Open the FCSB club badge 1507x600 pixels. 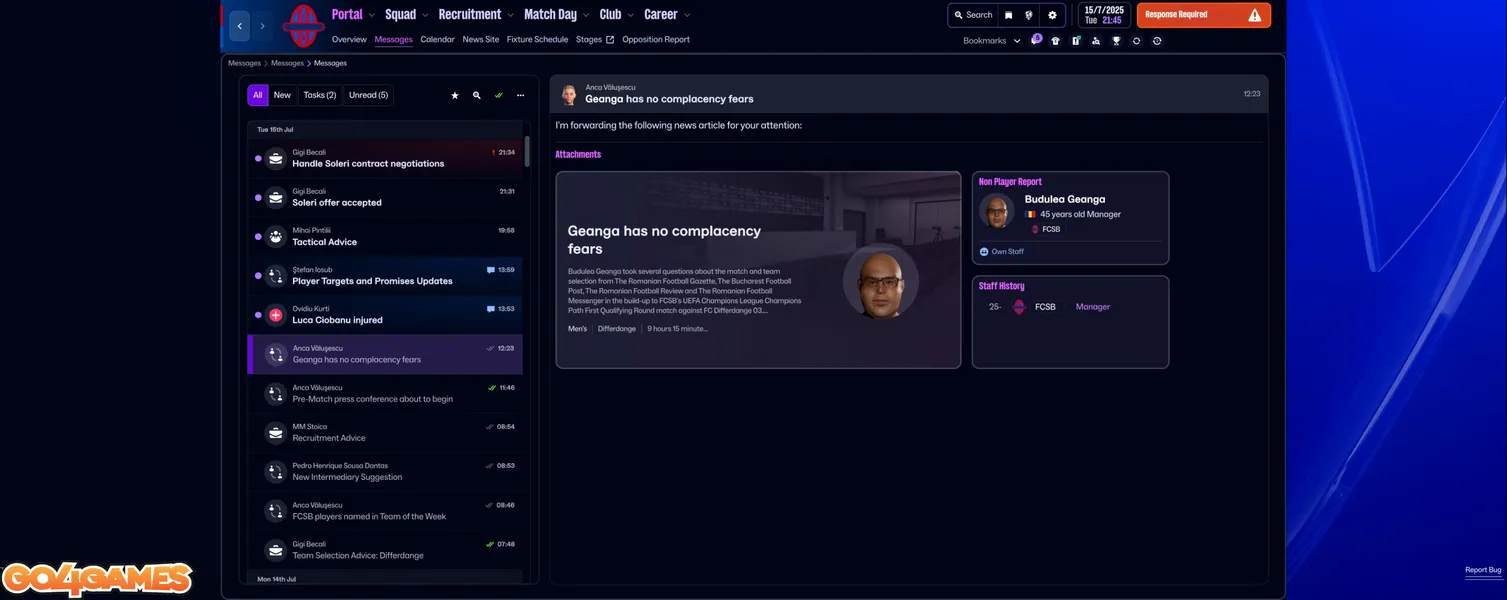pyautogui.click(x=302, y=26)
